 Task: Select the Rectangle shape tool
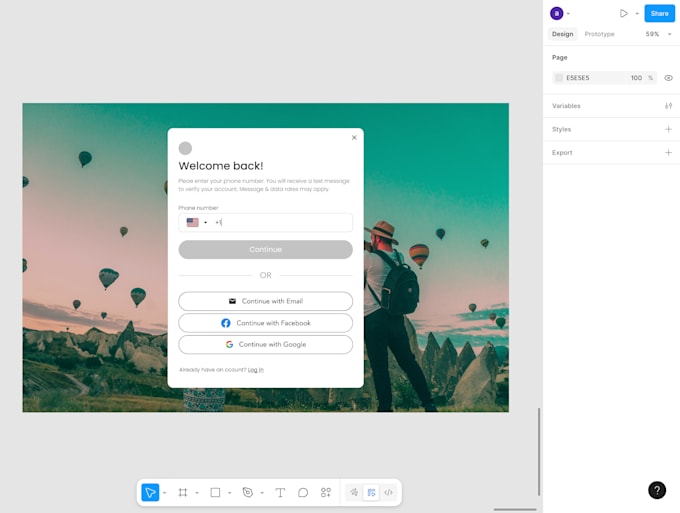point(215,493)
